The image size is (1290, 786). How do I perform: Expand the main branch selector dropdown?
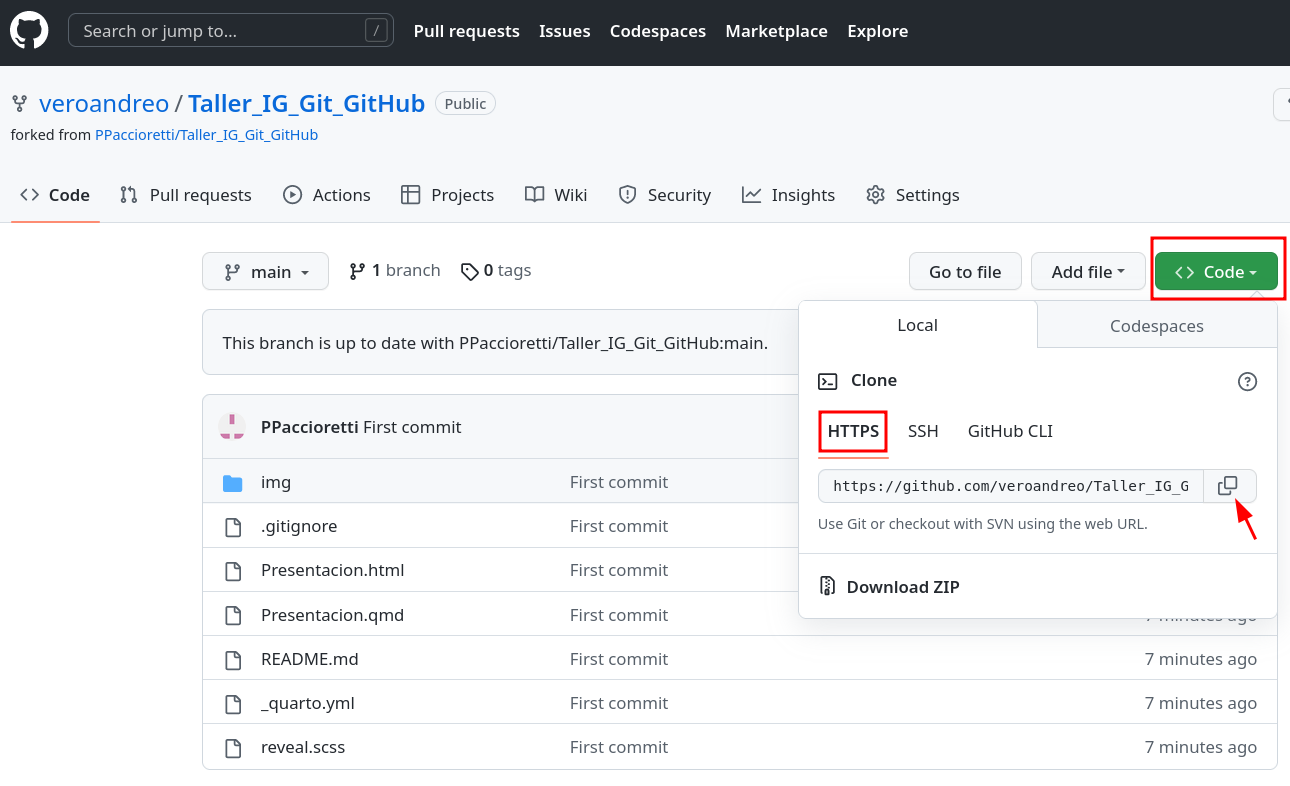click(265, 271)
